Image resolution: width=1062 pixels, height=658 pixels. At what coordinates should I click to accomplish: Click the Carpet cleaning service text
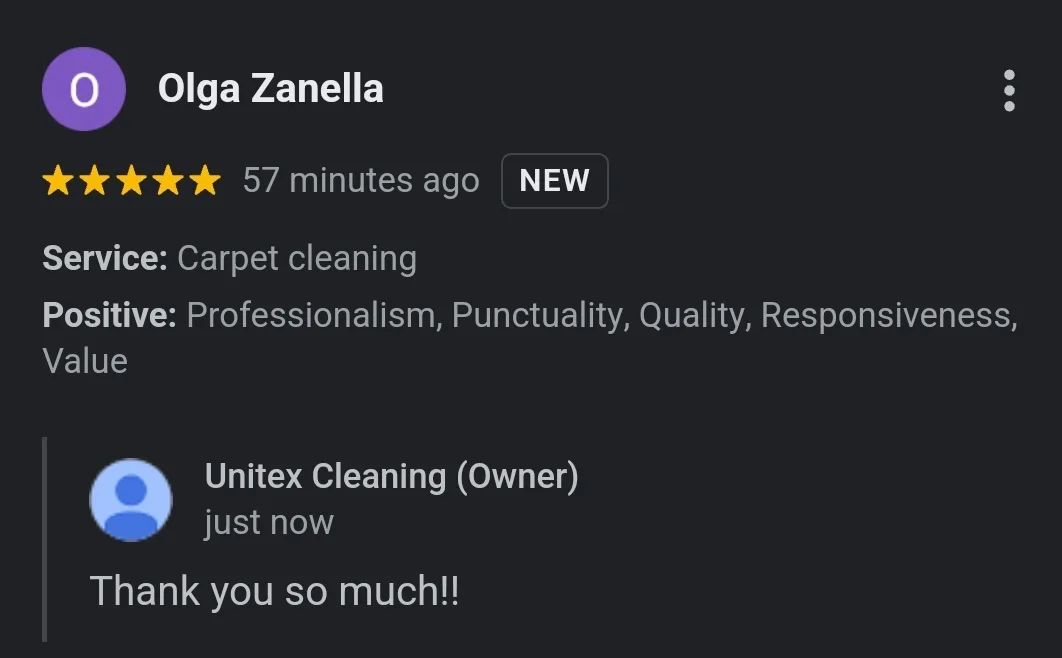click(x=297, y=259)
